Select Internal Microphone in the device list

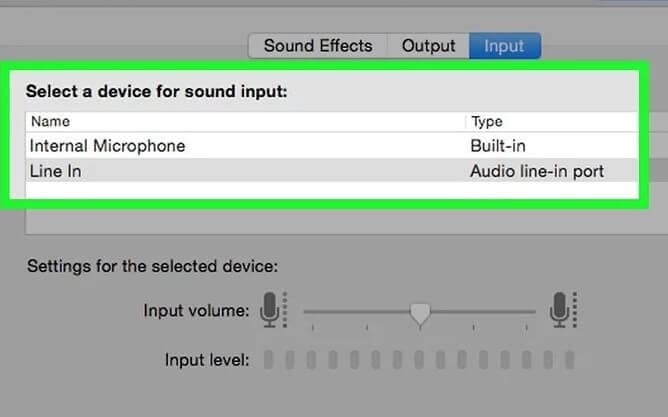coord(108,146)
